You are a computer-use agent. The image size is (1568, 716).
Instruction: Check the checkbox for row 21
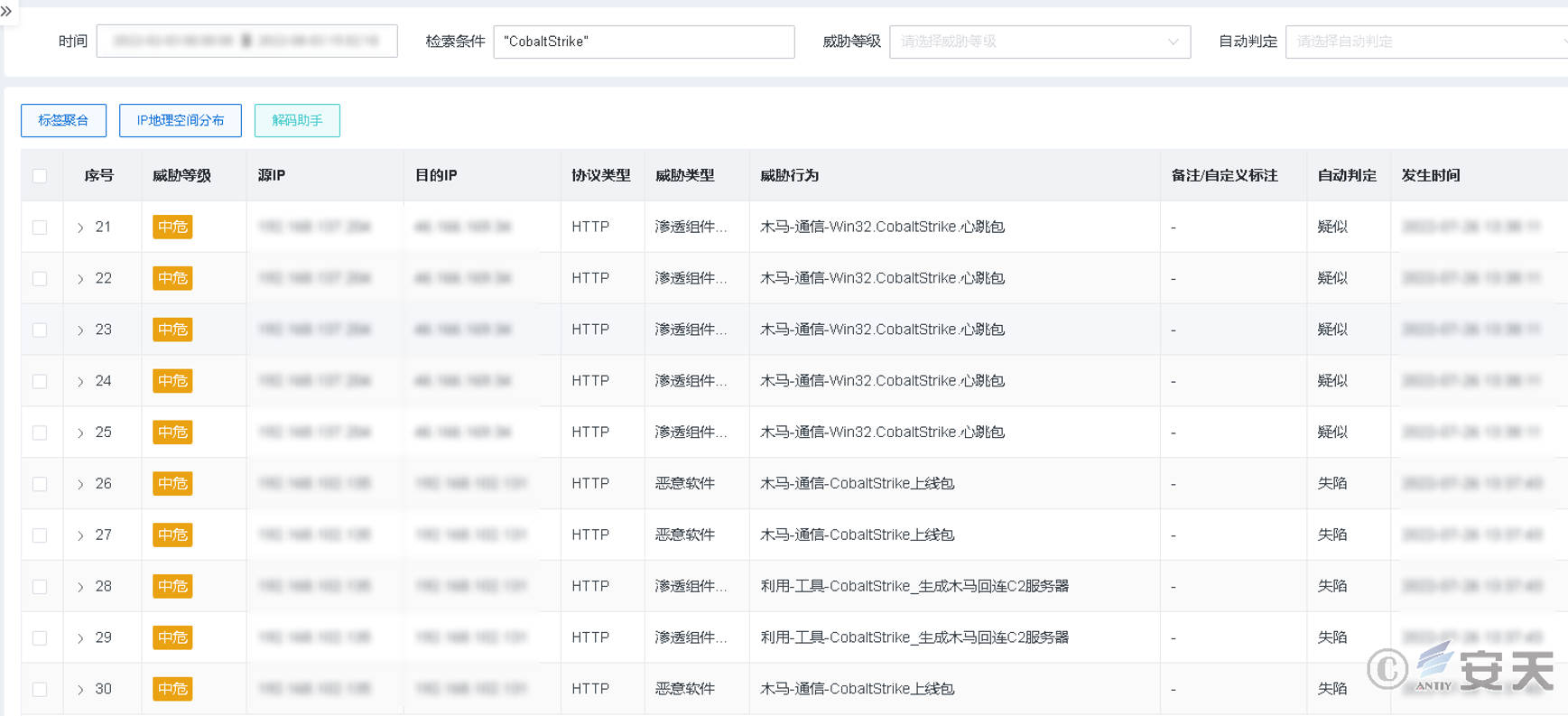coord(40,227)
